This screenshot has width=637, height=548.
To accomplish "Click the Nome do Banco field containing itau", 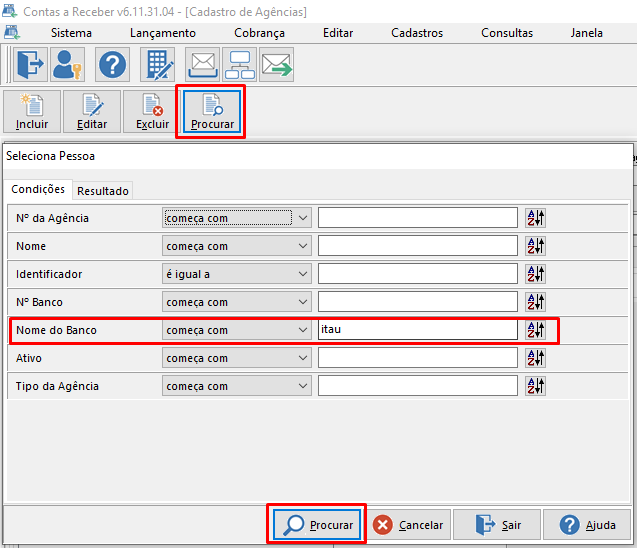I will click(418, 330).
